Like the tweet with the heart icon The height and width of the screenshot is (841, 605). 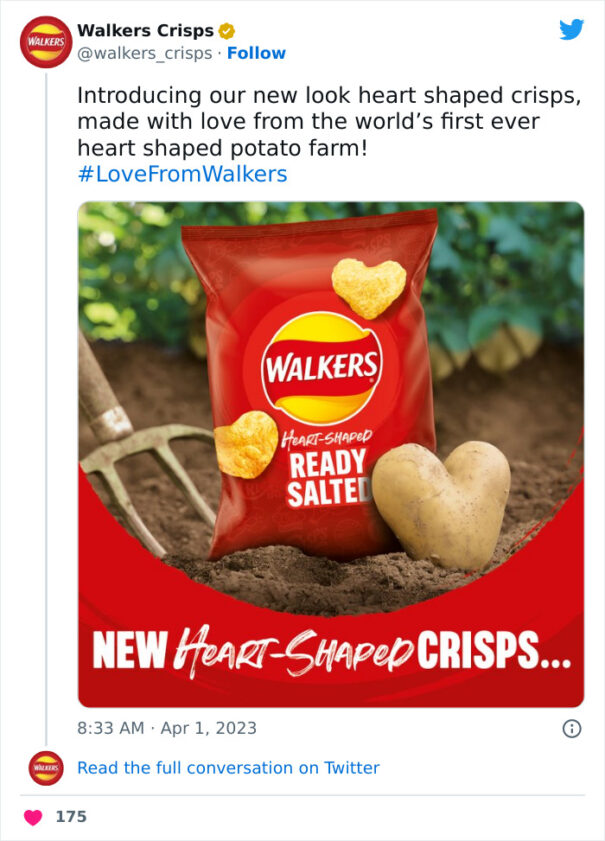pos(33,817)
